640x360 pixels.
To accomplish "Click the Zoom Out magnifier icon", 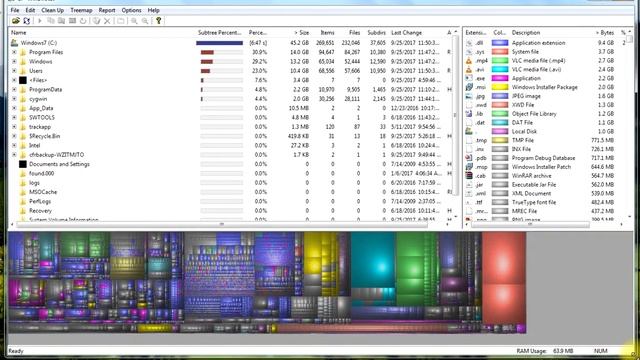I will tap(145, 21).
